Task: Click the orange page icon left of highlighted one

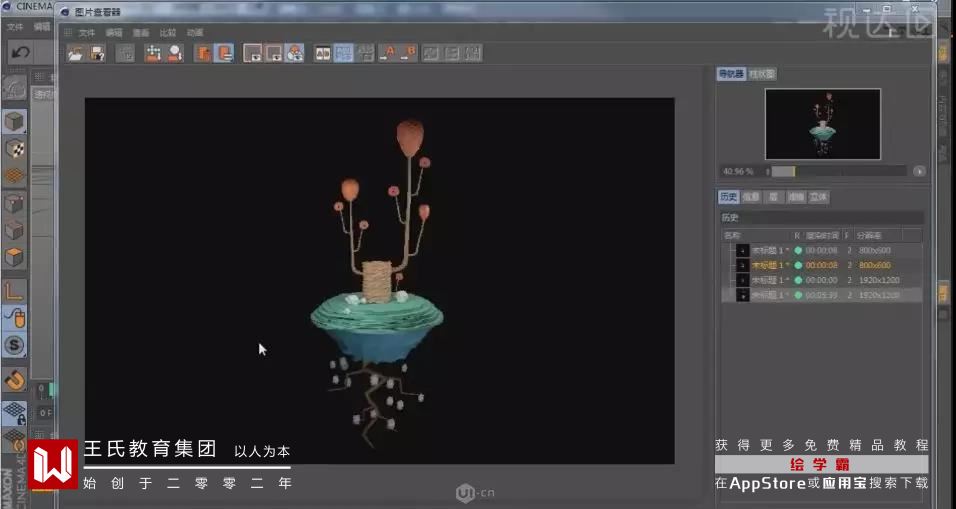Action: (x=202, y=54)
